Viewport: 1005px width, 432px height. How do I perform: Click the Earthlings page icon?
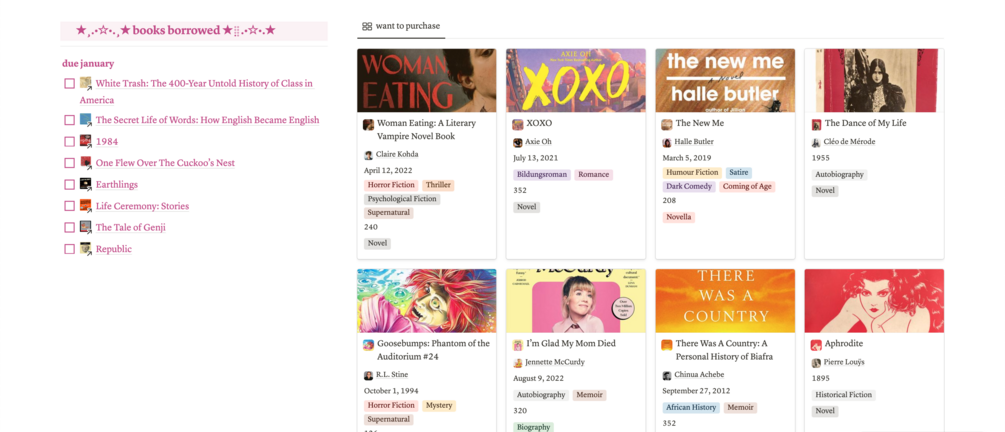tap(86, 185)
